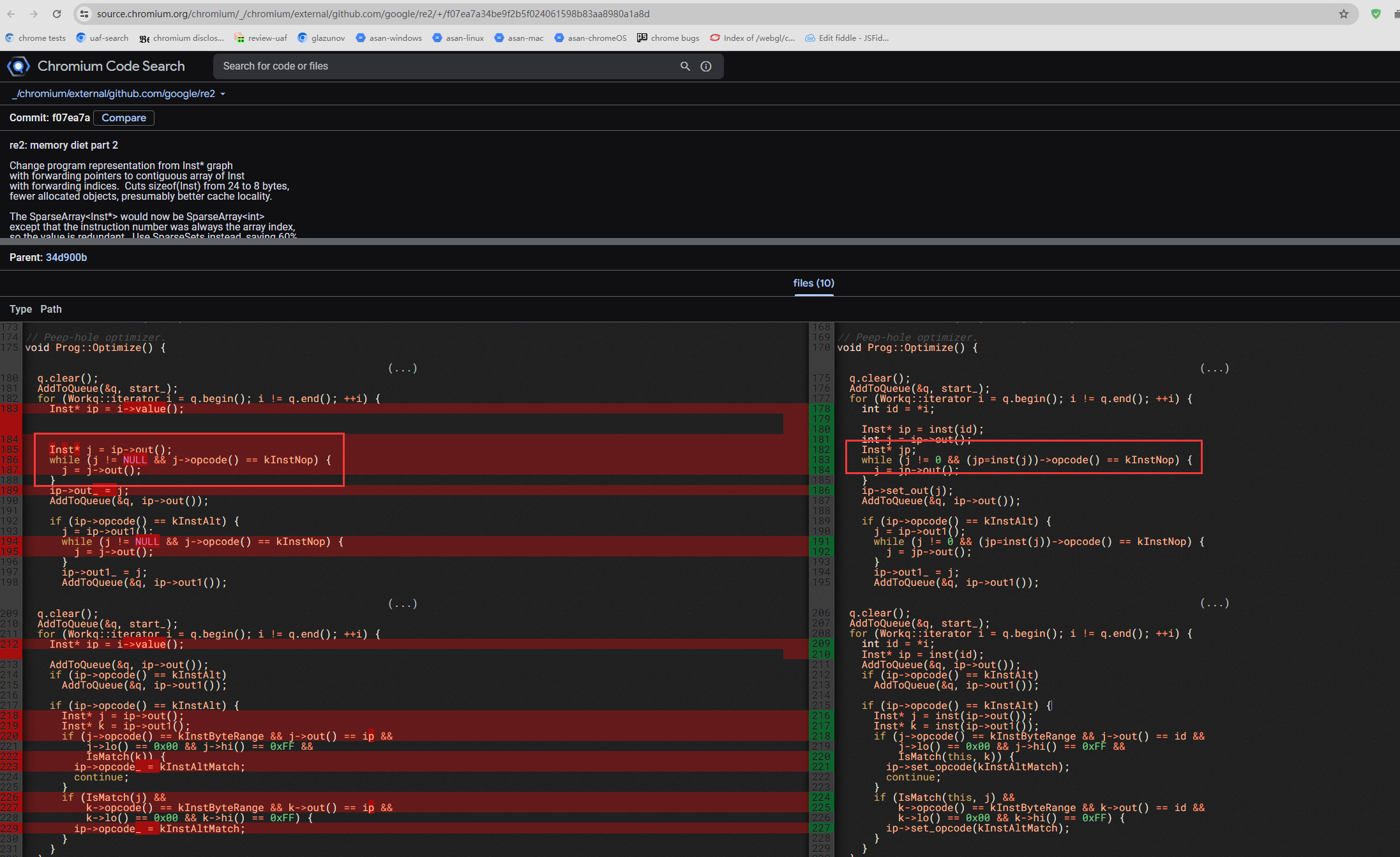Open site information icon in address bar

point(84,13)
